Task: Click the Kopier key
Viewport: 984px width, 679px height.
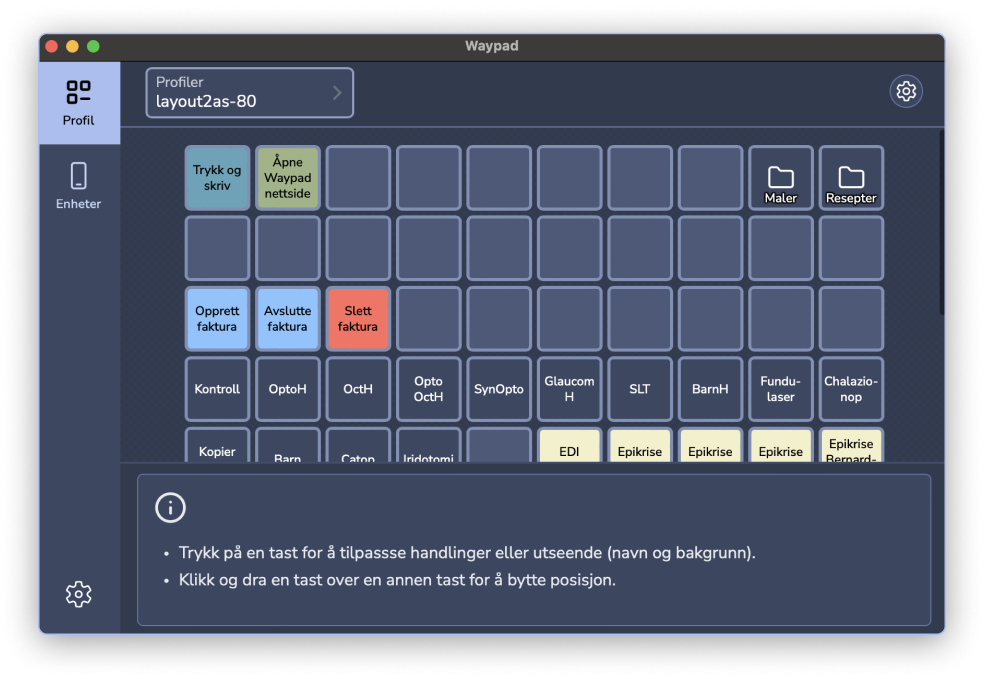Action: click(x=217, y=446)
